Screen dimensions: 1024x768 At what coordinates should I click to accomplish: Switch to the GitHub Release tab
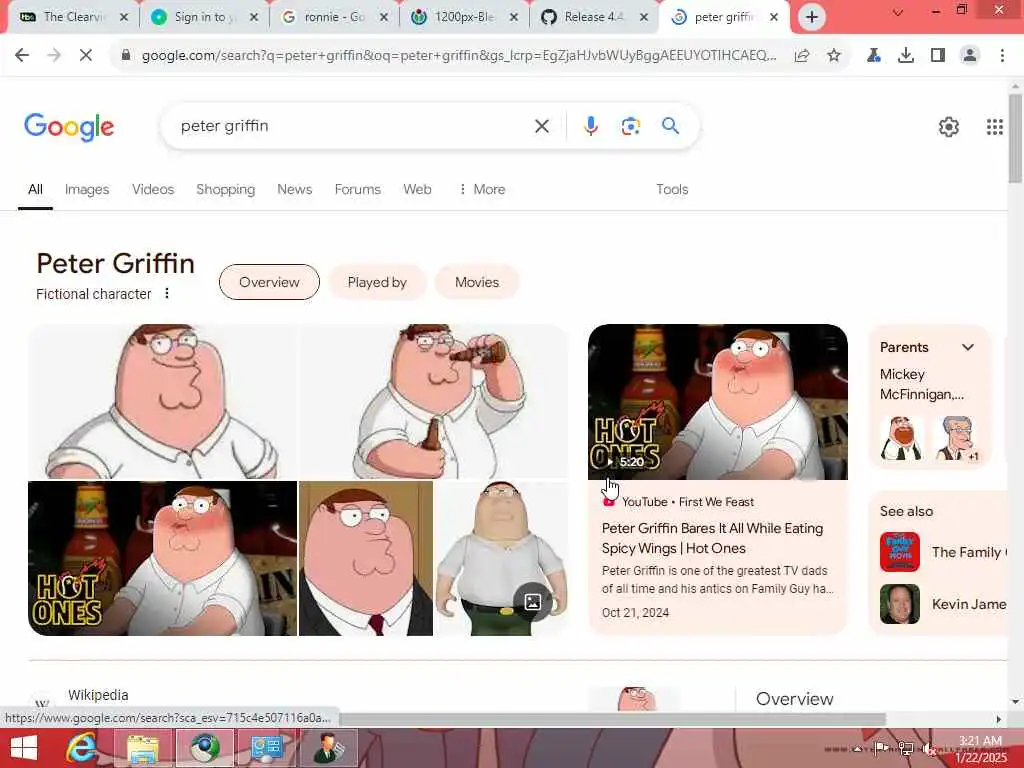coord(593,17)
